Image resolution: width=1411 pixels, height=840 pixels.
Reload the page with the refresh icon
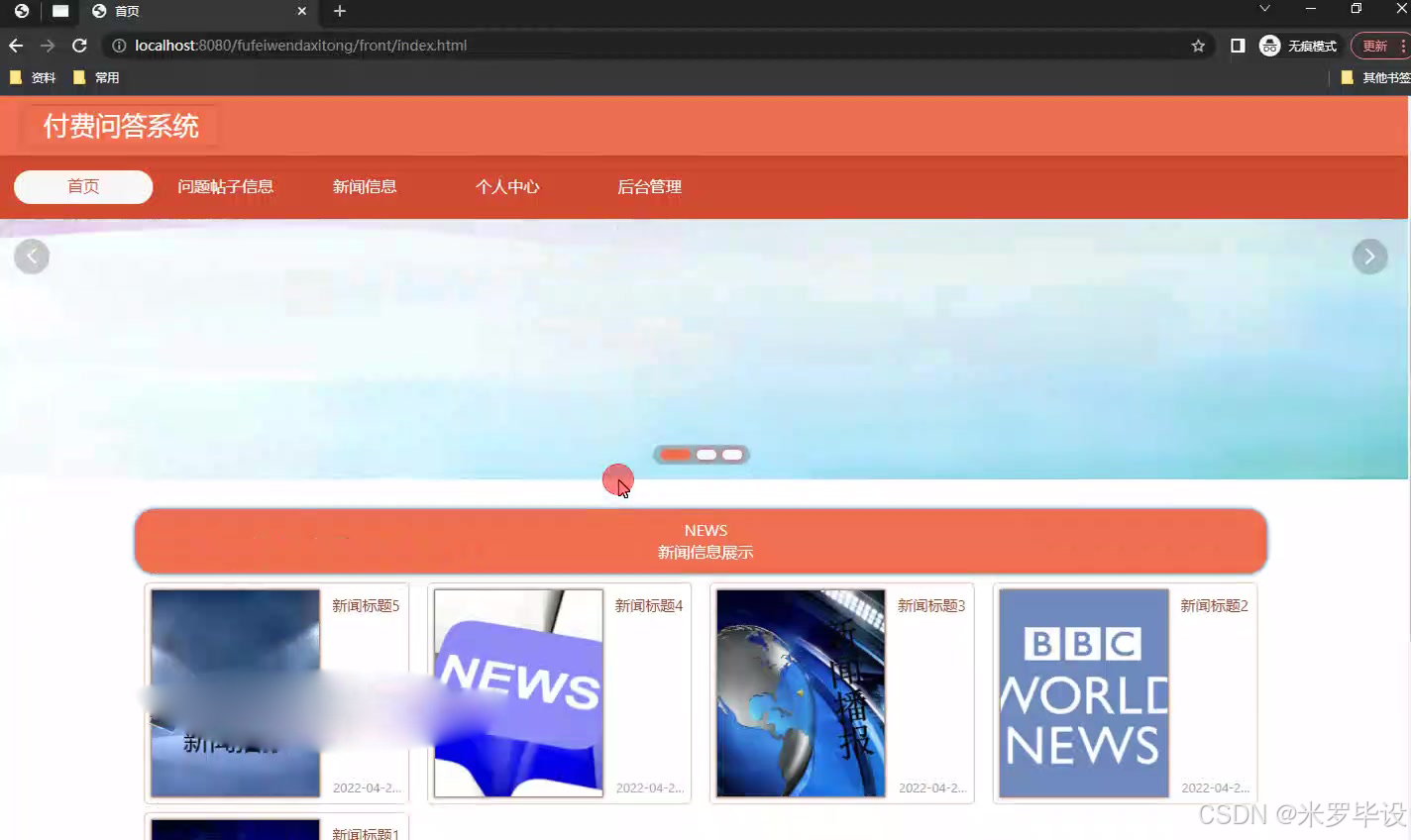[79, 46]
